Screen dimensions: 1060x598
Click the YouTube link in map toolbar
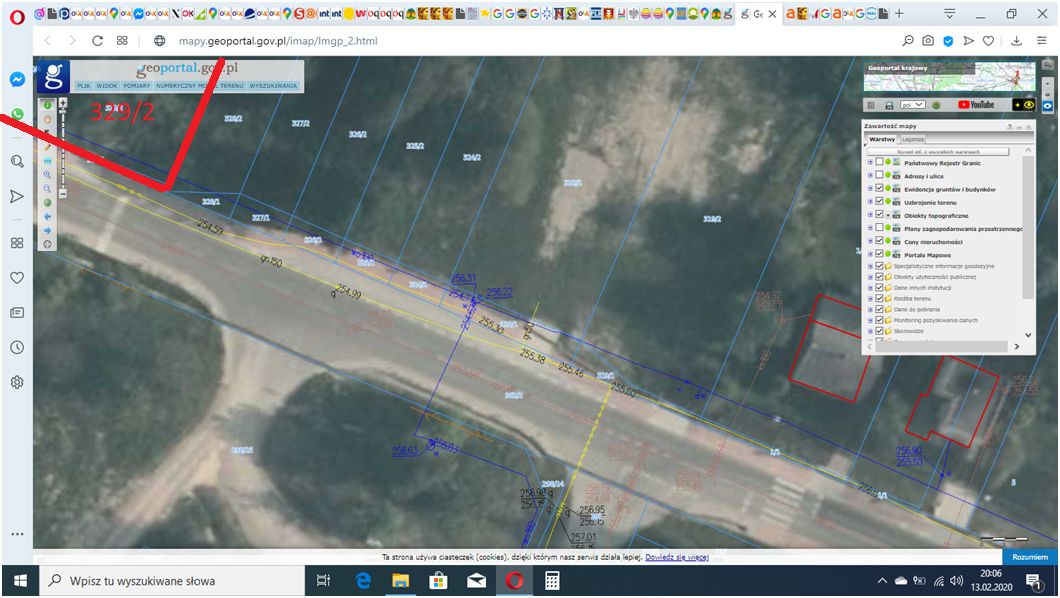[976, 105]
